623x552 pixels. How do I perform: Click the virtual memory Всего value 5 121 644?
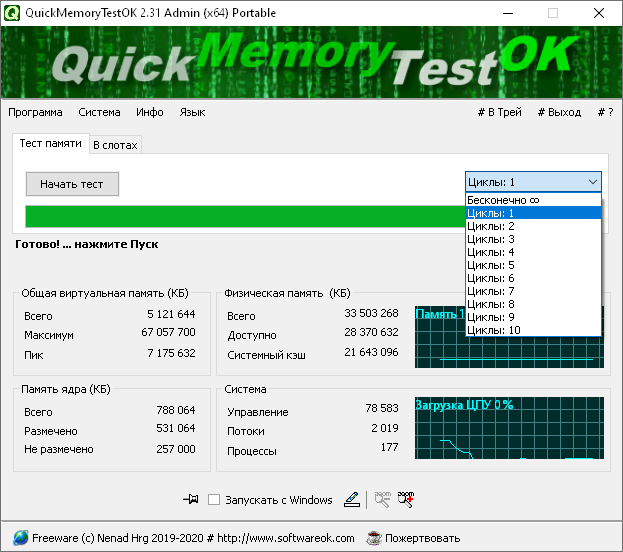[171, 314]
